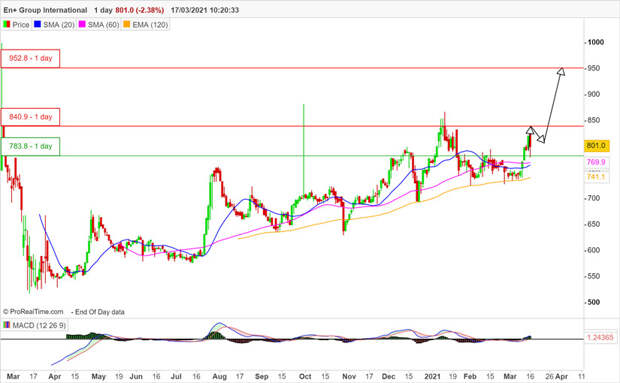Click the Jun month label on time axis
This screenshot has height=383, width=620.
click(136, 377)
